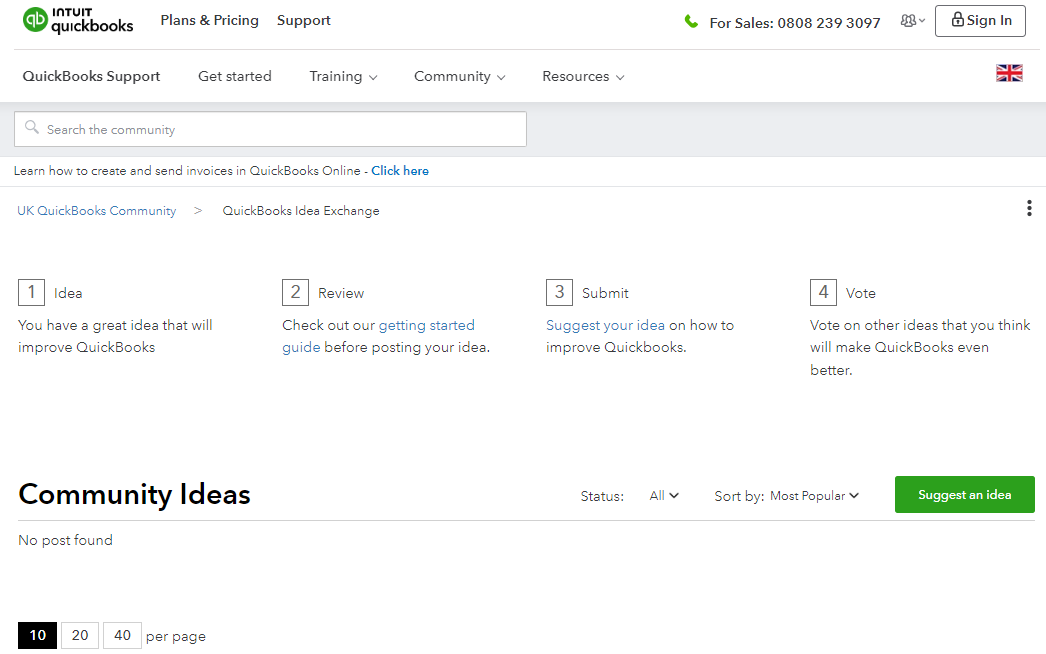
Task: Navigate to UK QuickBooks Community breadcrumb
Action: [96, 210]
